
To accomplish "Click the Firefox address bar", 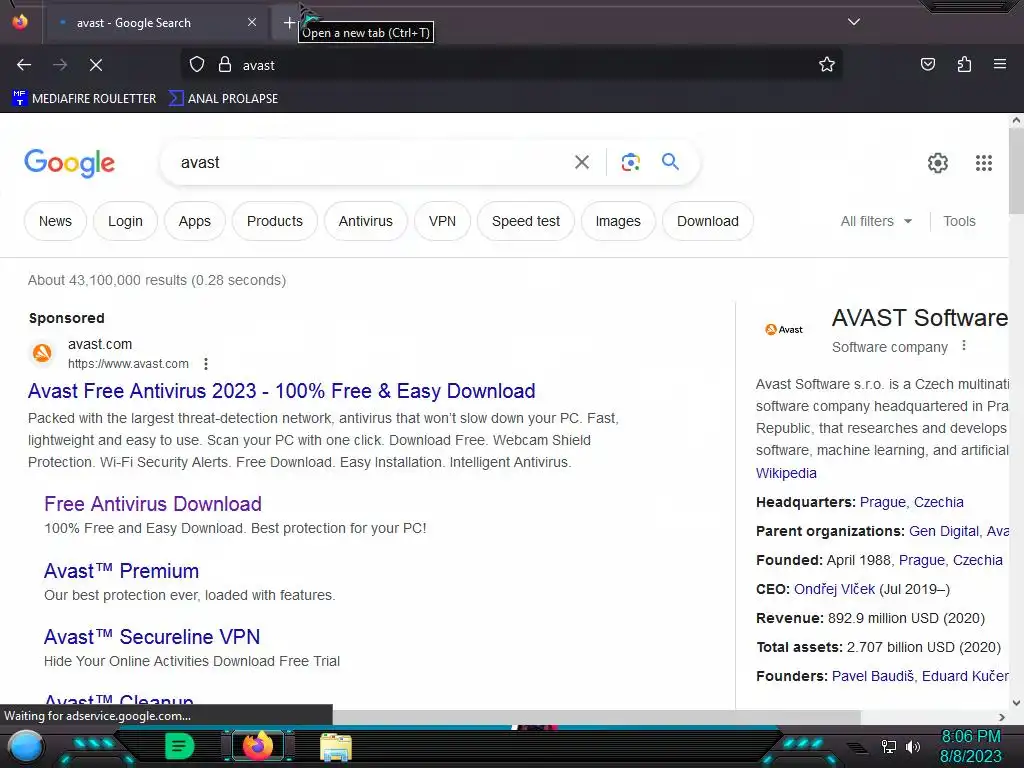I will 509,65.
